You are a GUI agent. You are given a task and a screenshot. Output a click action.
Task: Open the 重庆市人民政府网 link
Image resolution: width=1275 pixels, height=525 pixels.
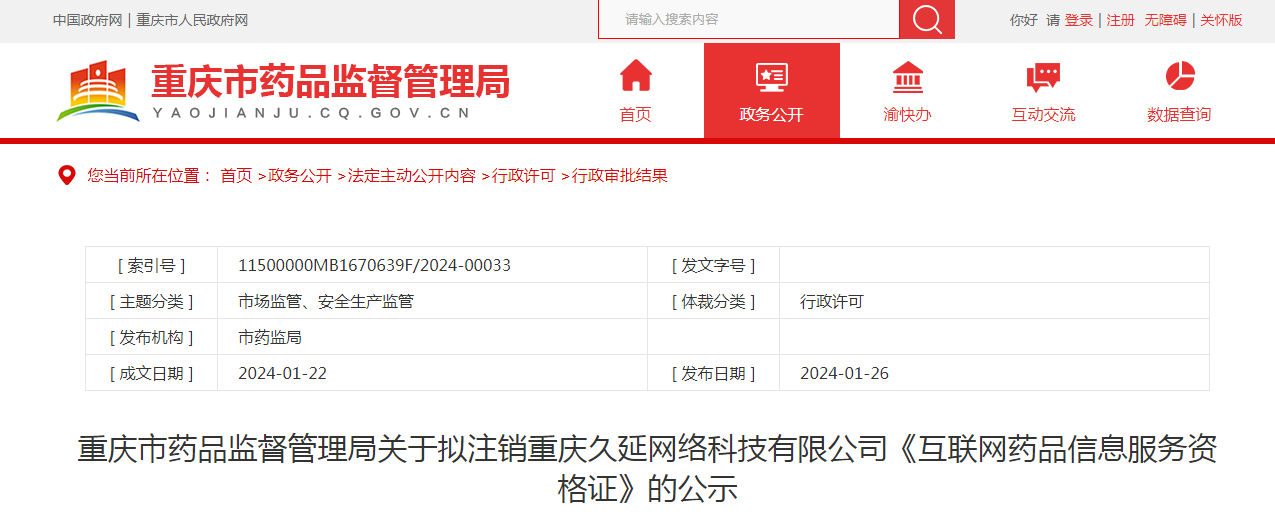[x=192, y=20]
